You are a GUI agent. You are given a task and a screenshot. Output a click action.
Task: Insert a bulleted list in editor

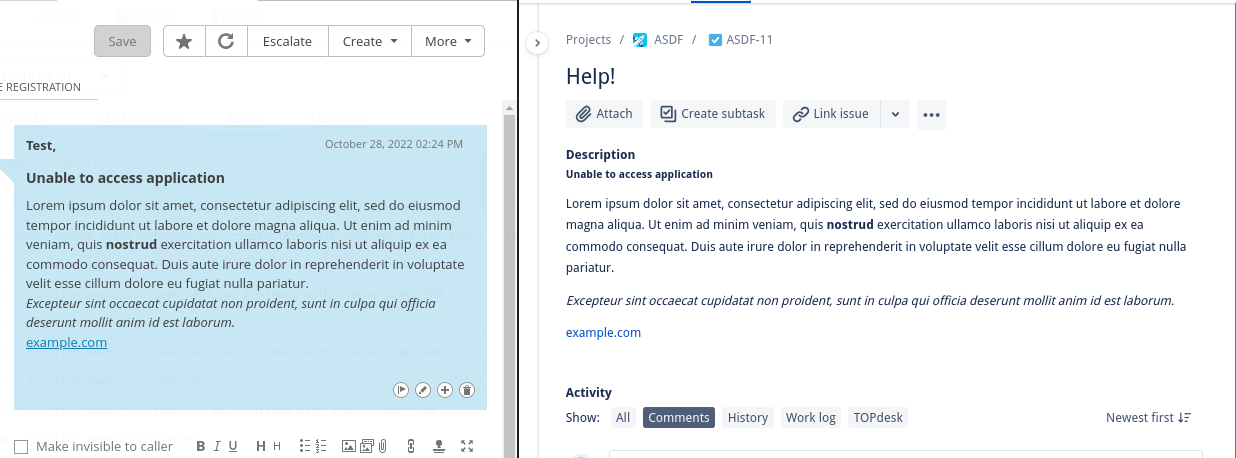coord(302,446)
